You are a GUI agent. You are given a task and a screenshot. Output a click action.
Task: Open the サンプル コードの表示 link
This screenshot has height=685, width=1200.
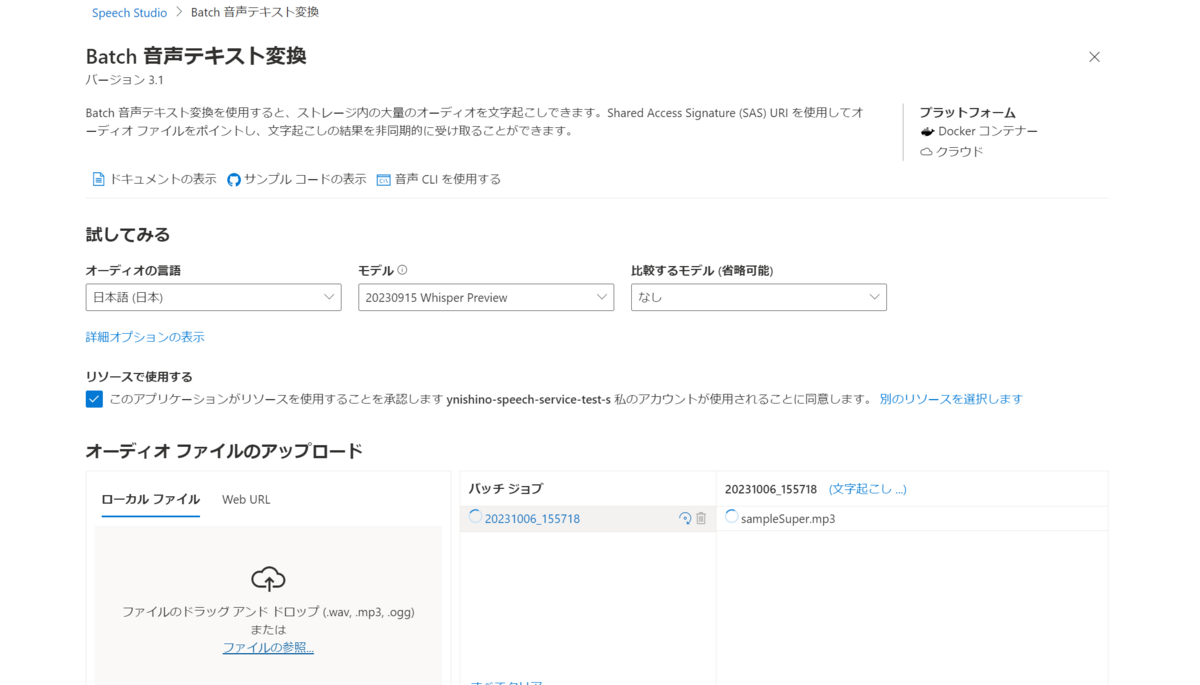click(x=305, y=179)
